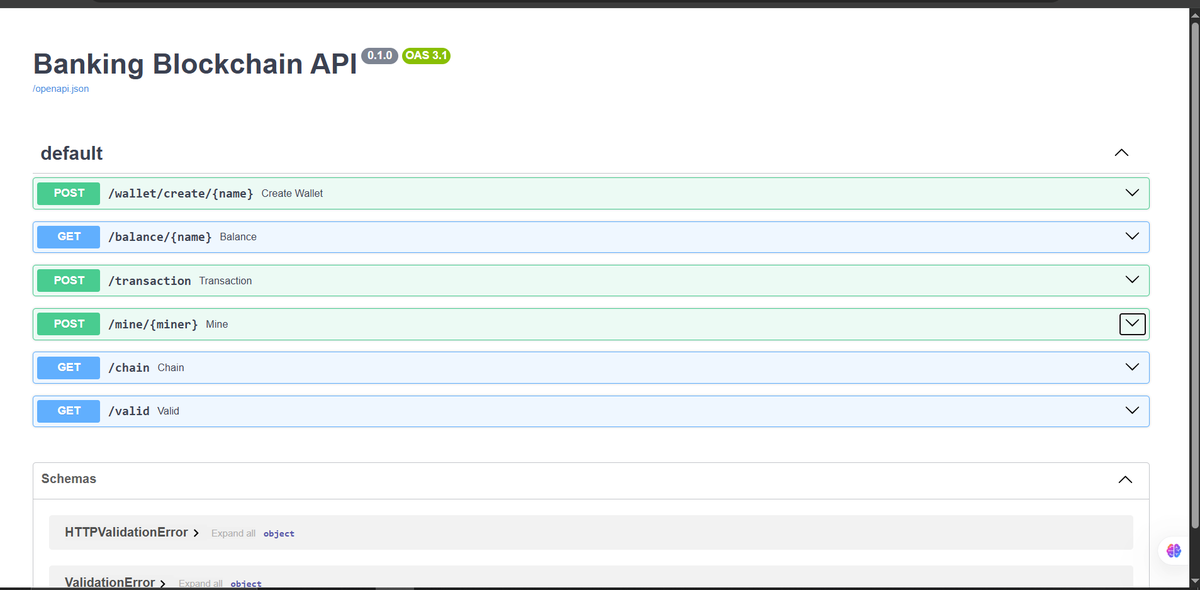This screenshot has width=1200, height=590.
Task: Click GET badge for /chain
Action: click(x=69, y=367)
